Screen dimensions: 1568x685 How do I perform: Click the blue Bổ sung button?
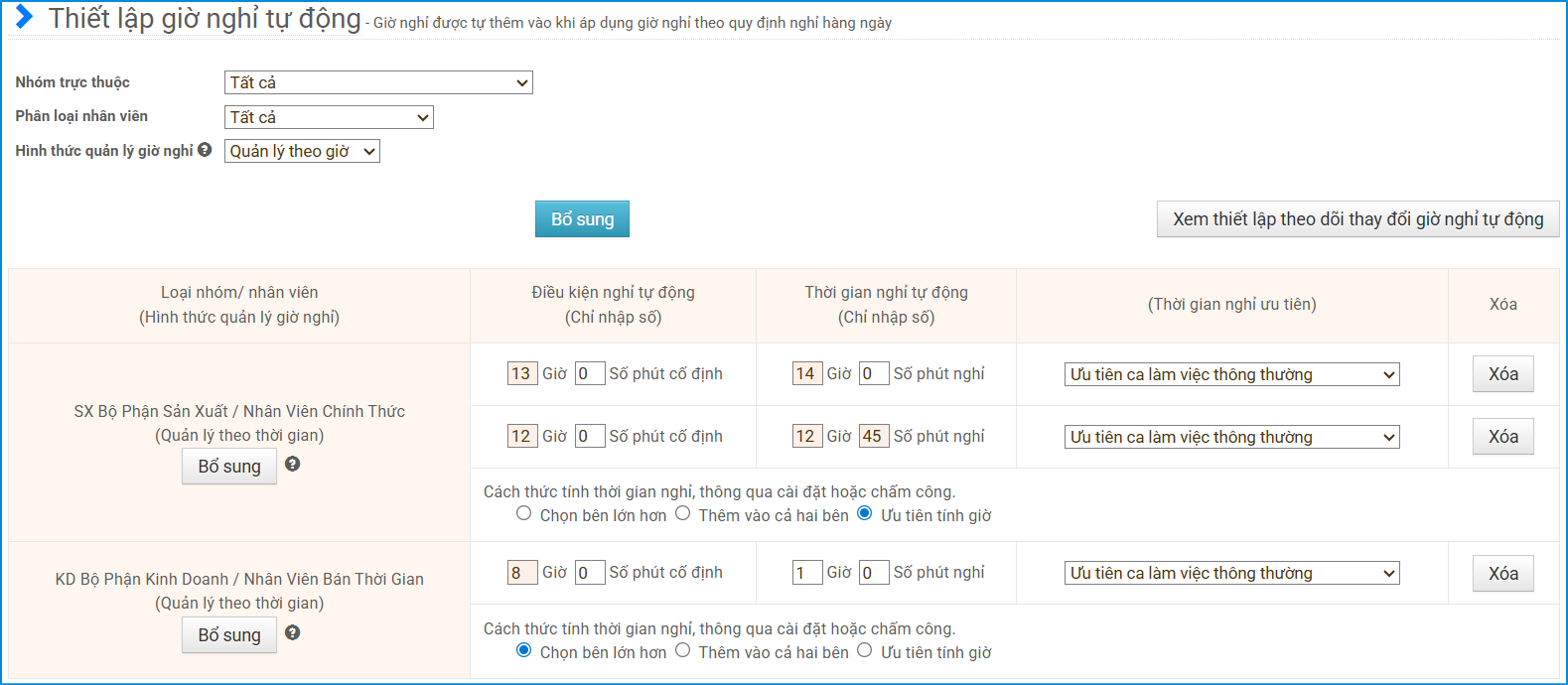pyautogui.click(x=582, y=219)
